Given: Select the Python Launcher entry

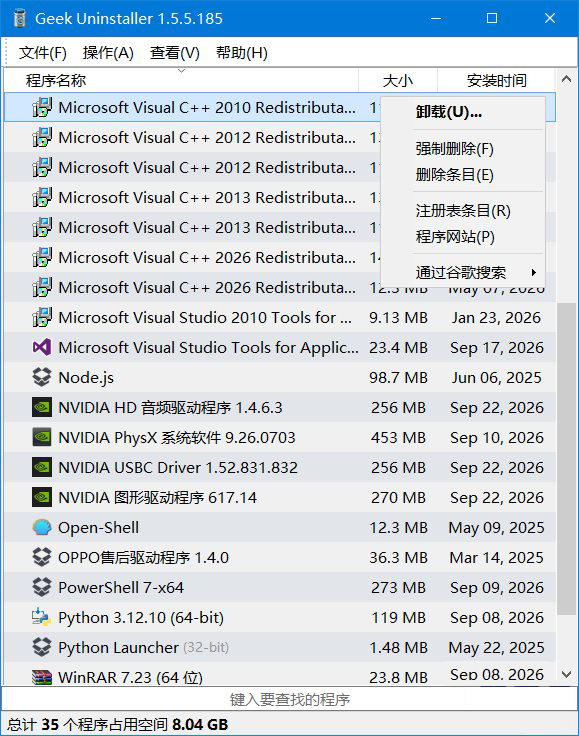Looking at the screenshot, I should [280, 648].
